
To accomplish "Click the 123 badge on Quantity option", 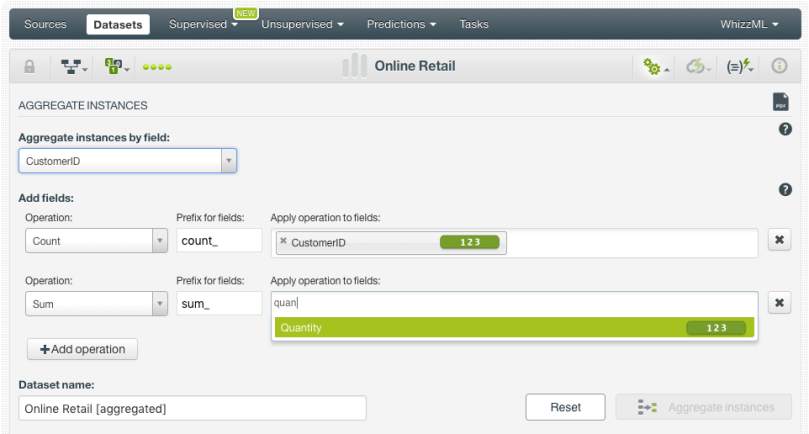I will [x=716, y=328].
